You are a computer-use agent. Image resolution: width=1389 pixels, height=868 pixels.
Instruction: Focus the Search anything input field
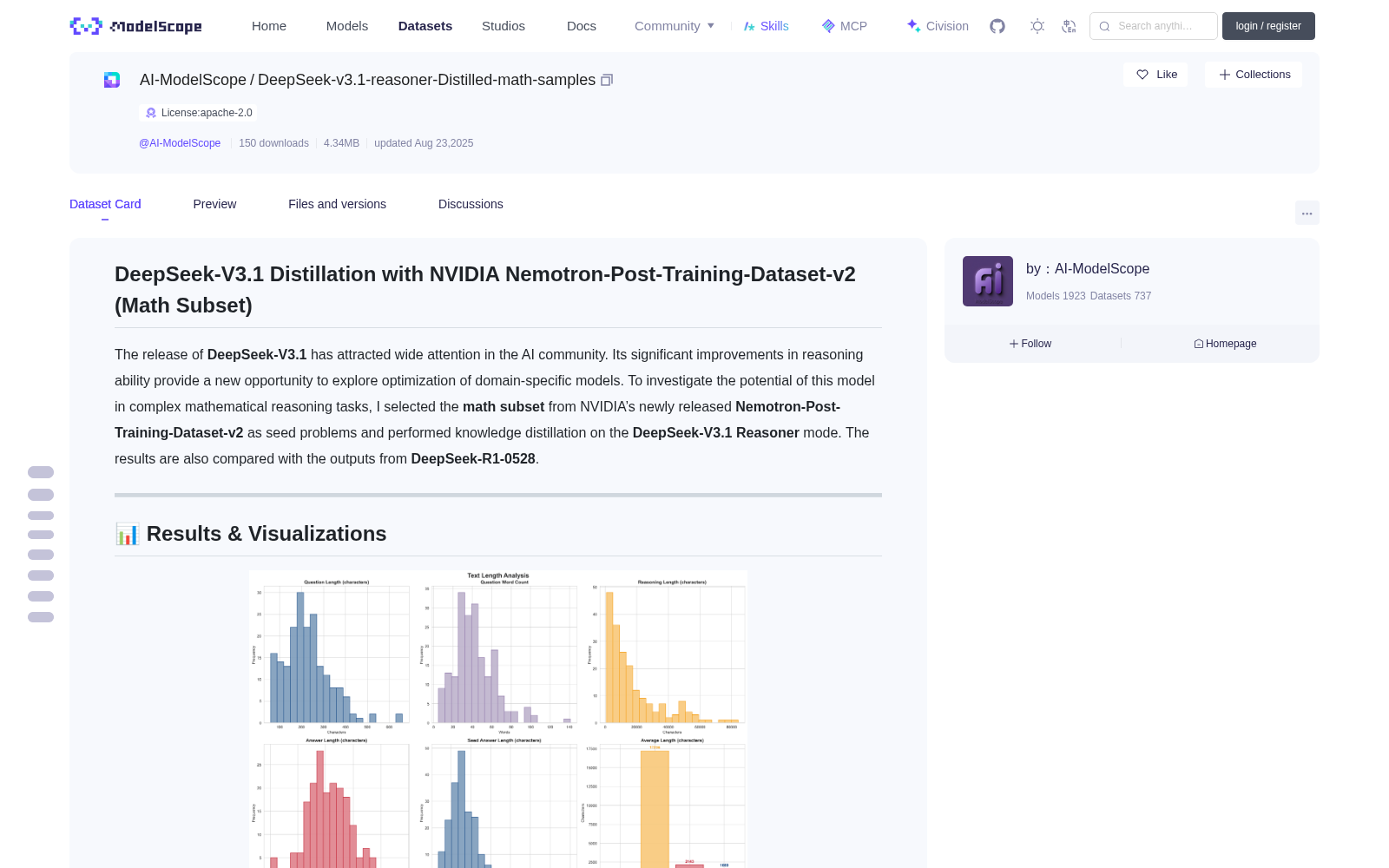pos(1154,26)
